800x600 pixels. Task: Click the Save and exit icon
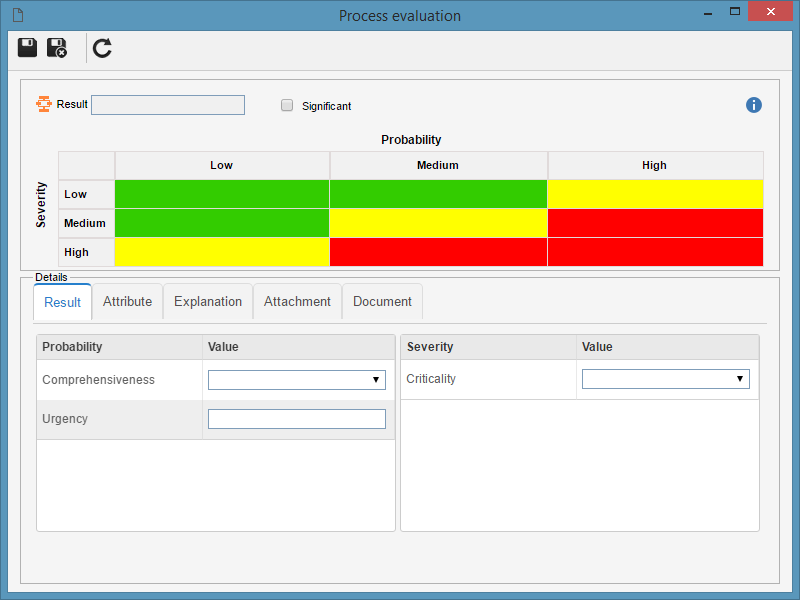(57, 48)
